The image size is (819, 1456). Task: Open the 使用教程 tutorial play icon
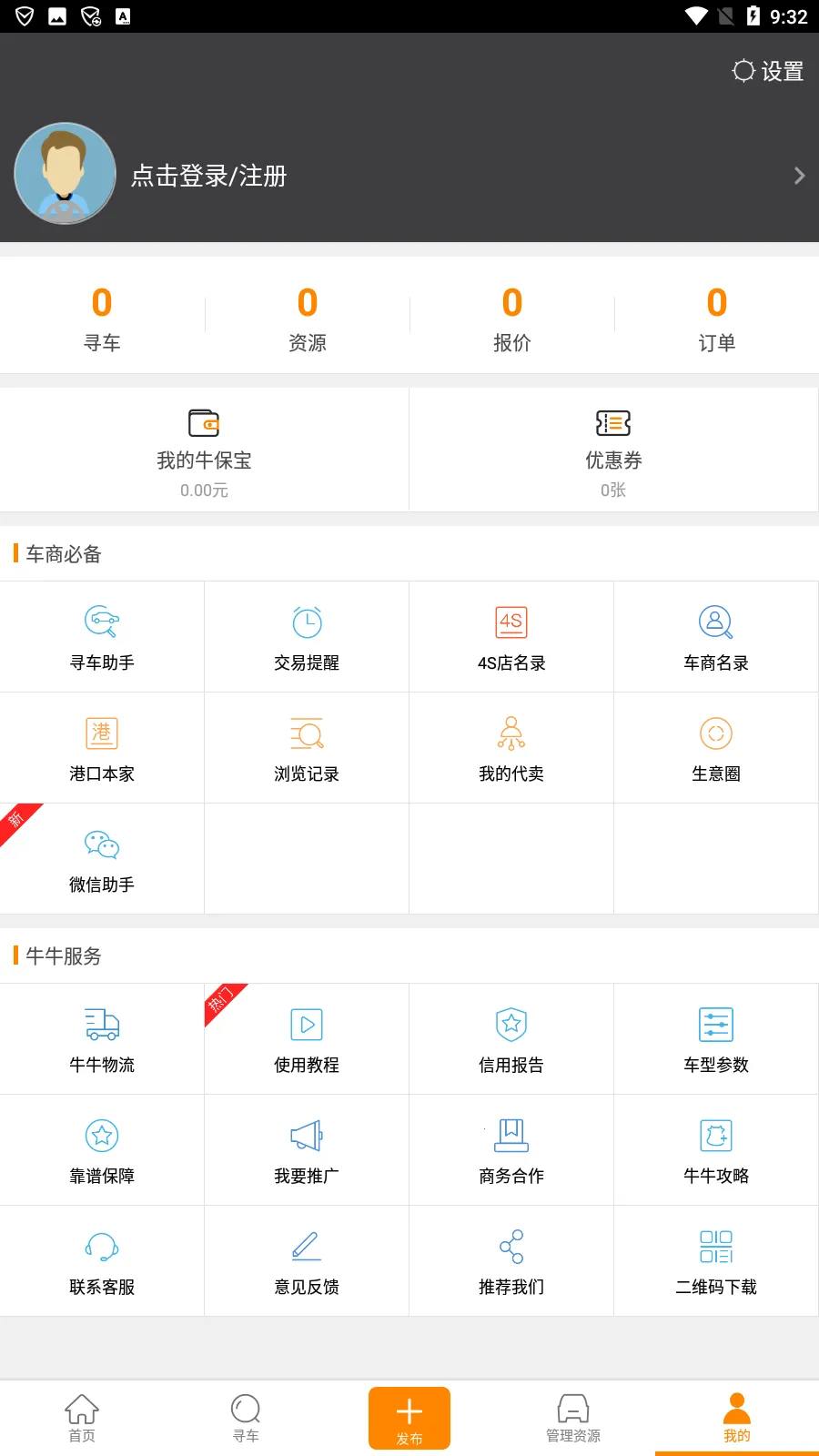tap(307, 1025)
